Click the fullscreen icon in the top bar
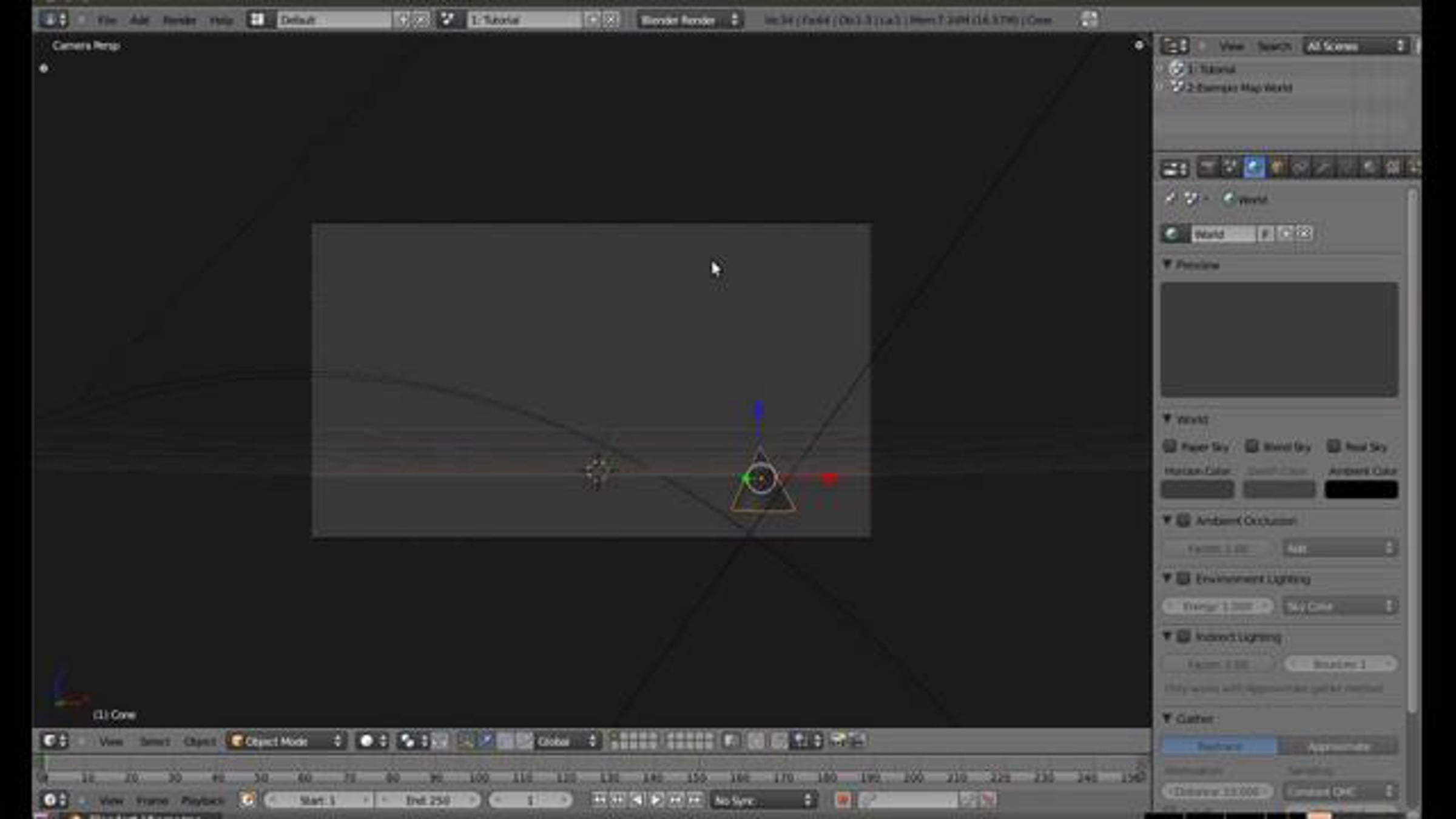 coord(1090,20)
